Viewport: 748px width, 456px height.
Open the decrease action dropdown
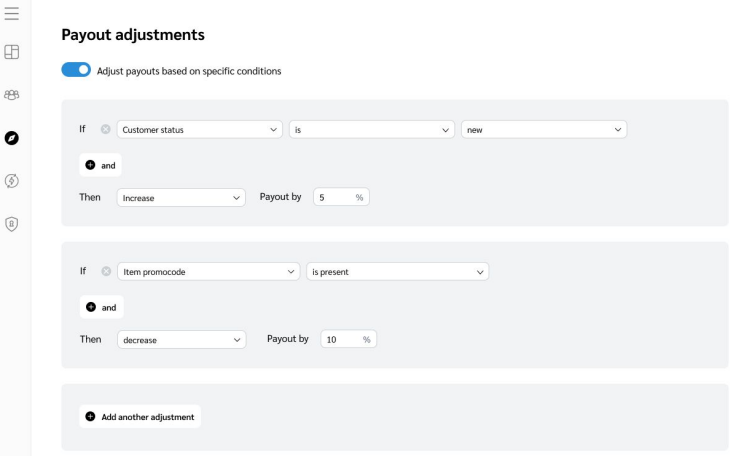pyautogui.click(x=181, y=340)
